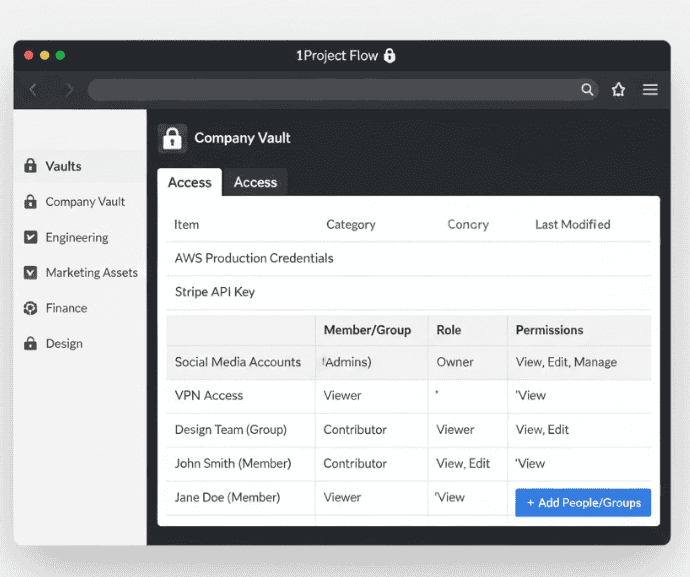Click the star favorite icon
690x577 pixels.
pyautogui.click(x=618, y=90)
